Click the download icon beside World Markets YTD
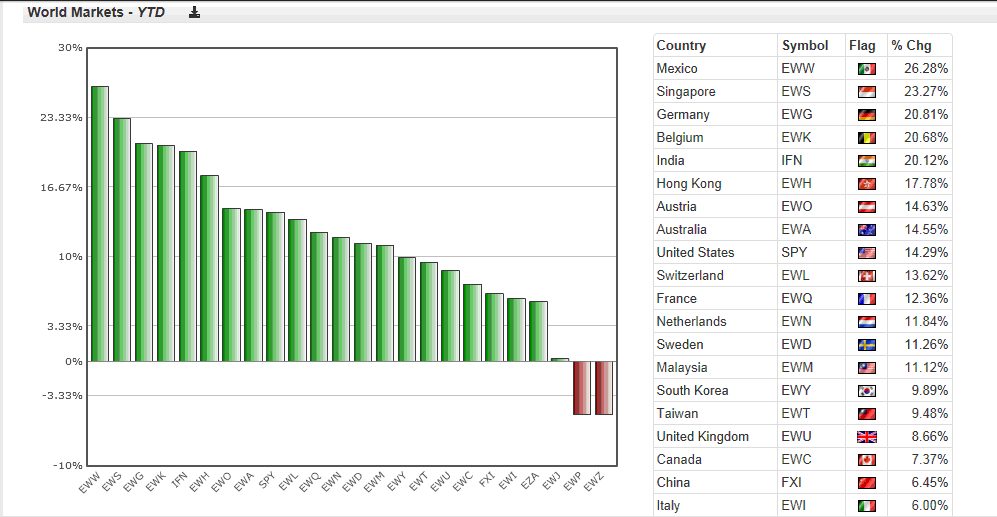Image resolution: width=997 pixels, height=517 pixels. 195,12
